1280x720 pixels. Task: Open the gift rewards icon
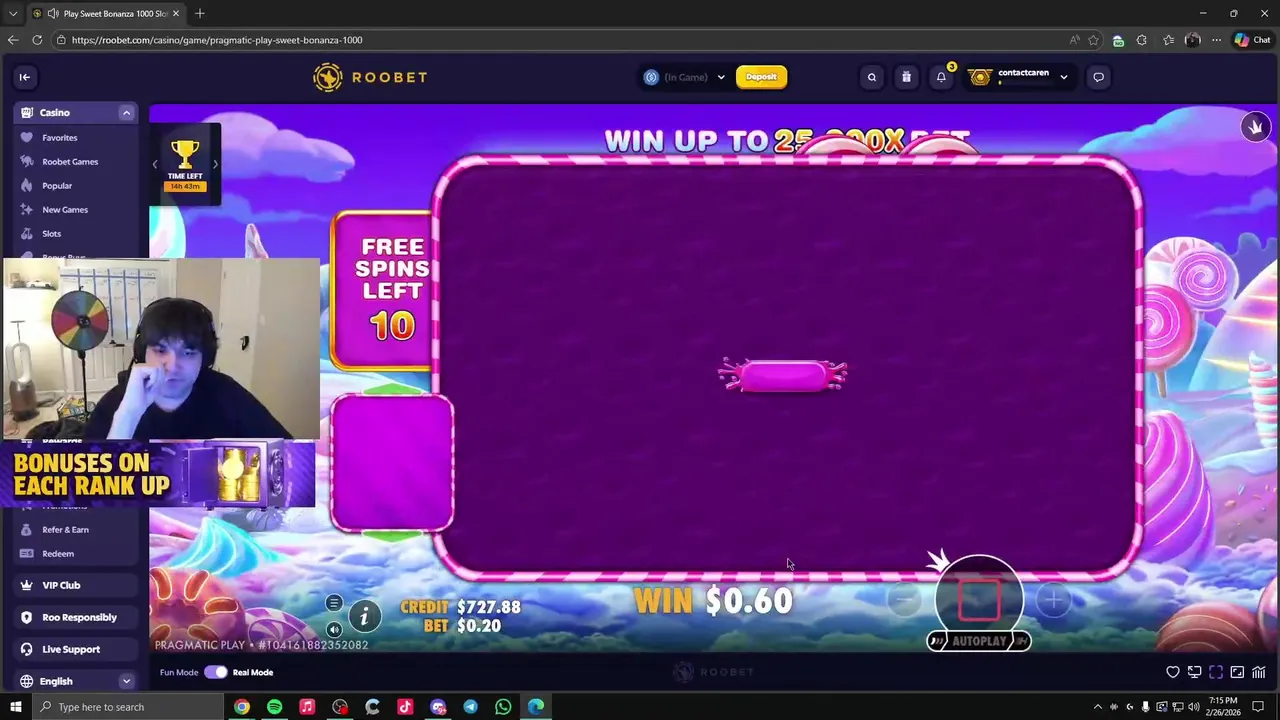point(906,77)
